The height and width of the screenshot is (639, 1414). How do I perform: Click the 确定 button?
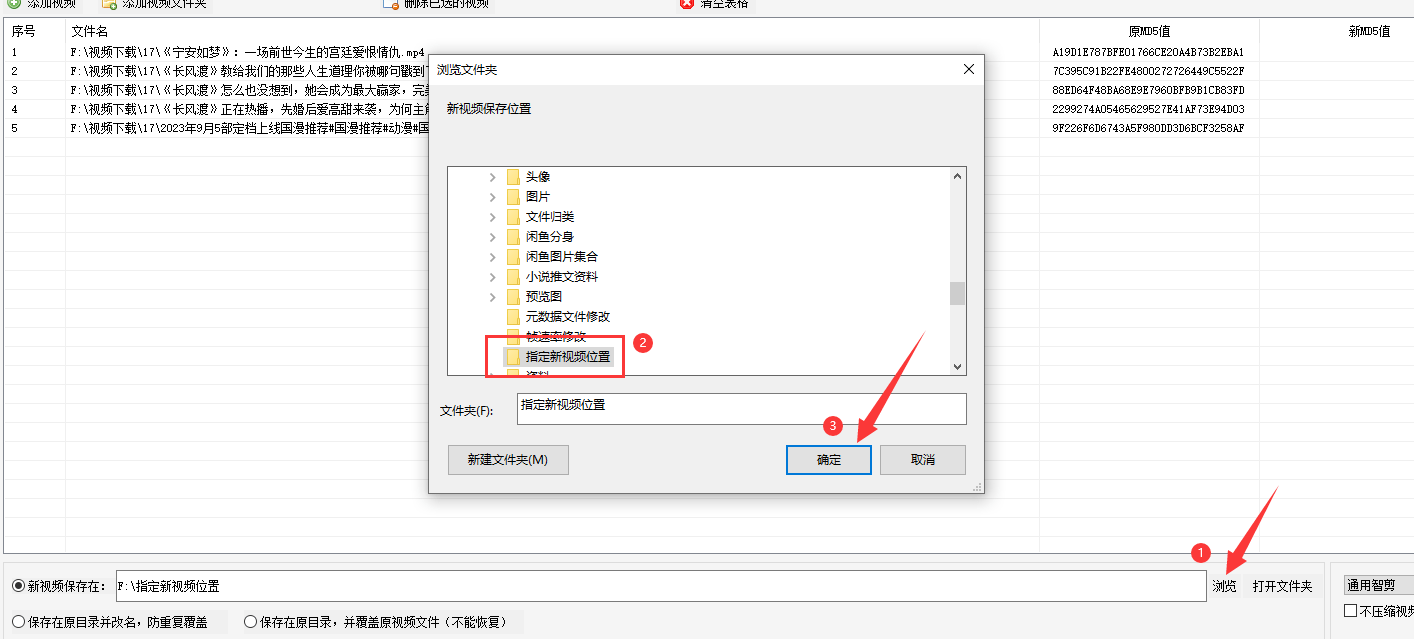point(829,460)
